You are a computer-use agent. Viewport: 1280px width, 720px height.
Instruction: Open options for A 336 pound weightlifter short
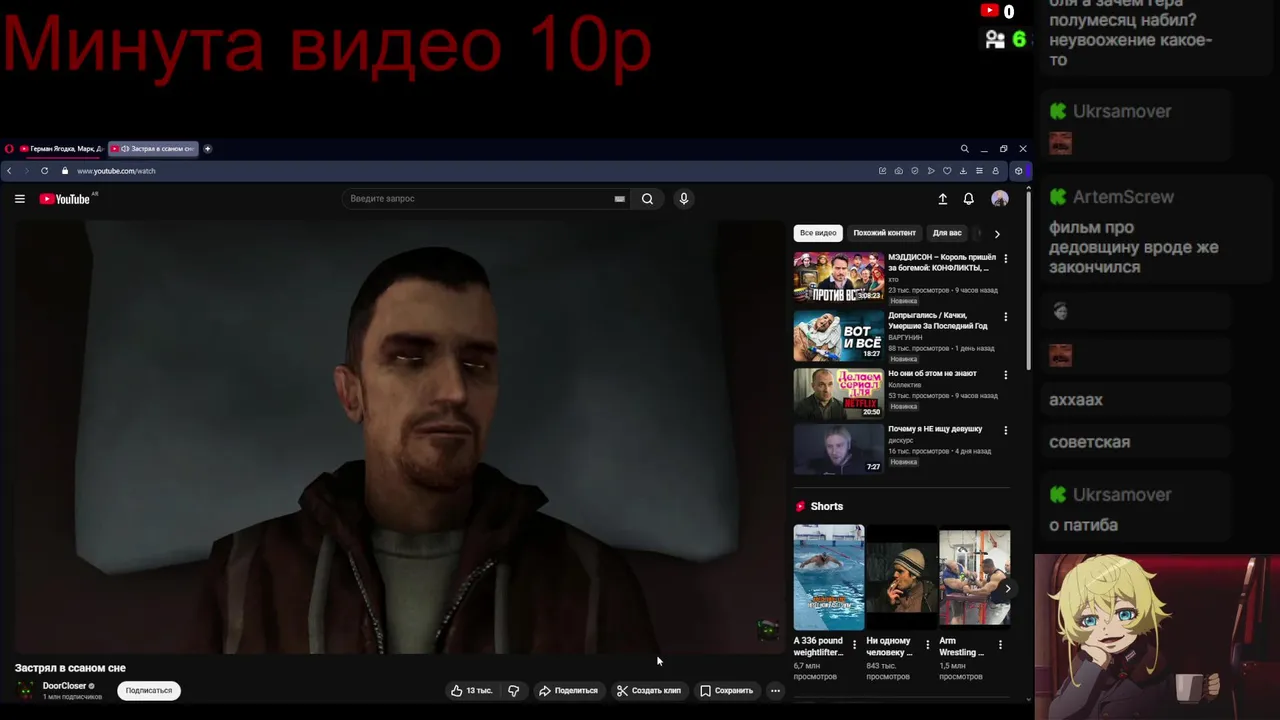point(854,645)
